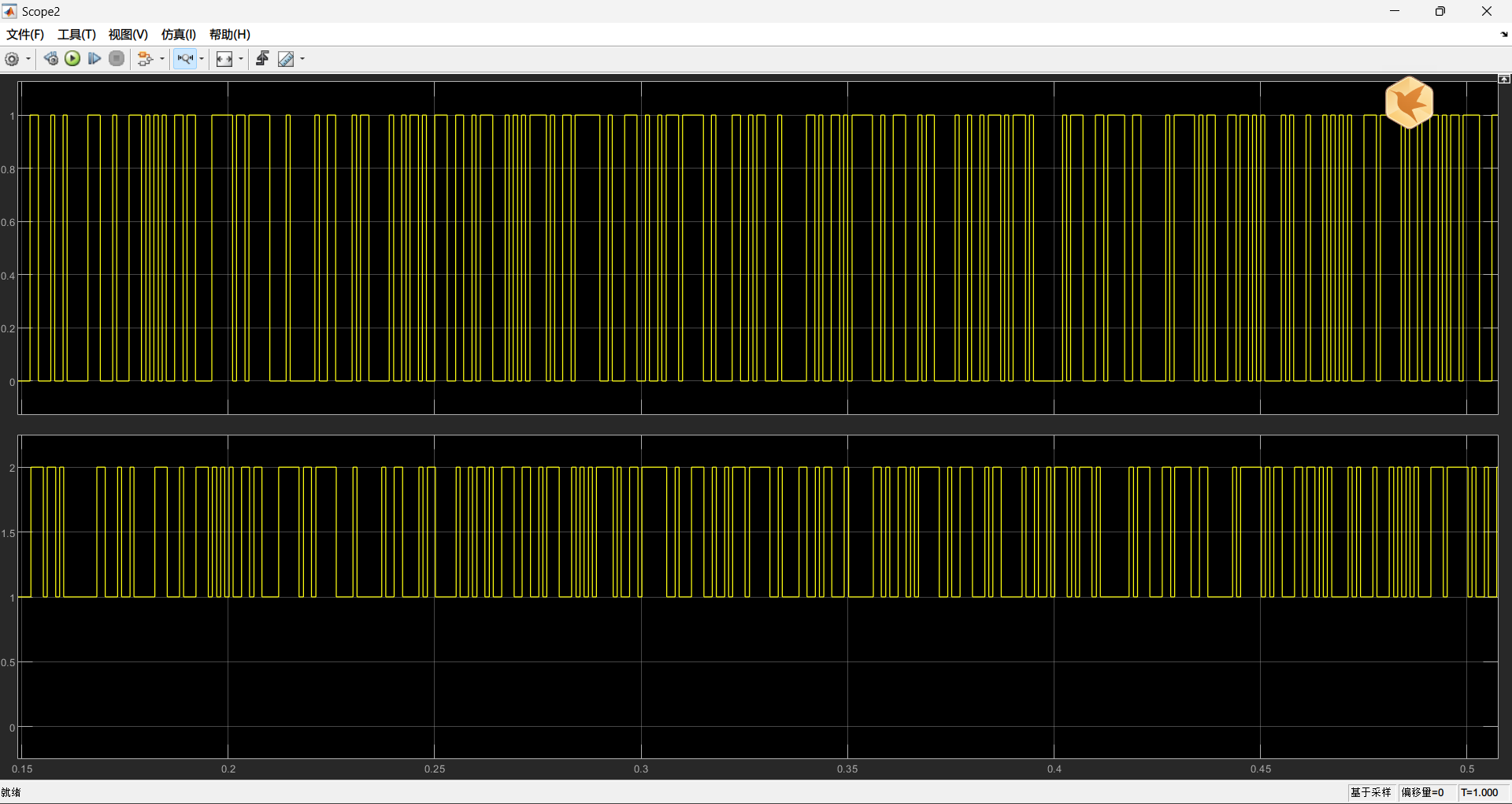Open the scope configuration properties gear
1512x804 pixels.
coord(12,59)
